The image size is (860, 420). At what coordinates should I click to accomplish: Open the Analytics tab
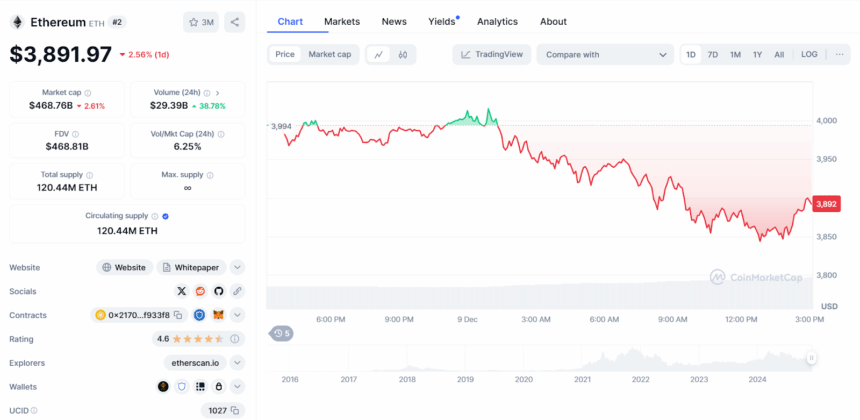click(497, 21)
